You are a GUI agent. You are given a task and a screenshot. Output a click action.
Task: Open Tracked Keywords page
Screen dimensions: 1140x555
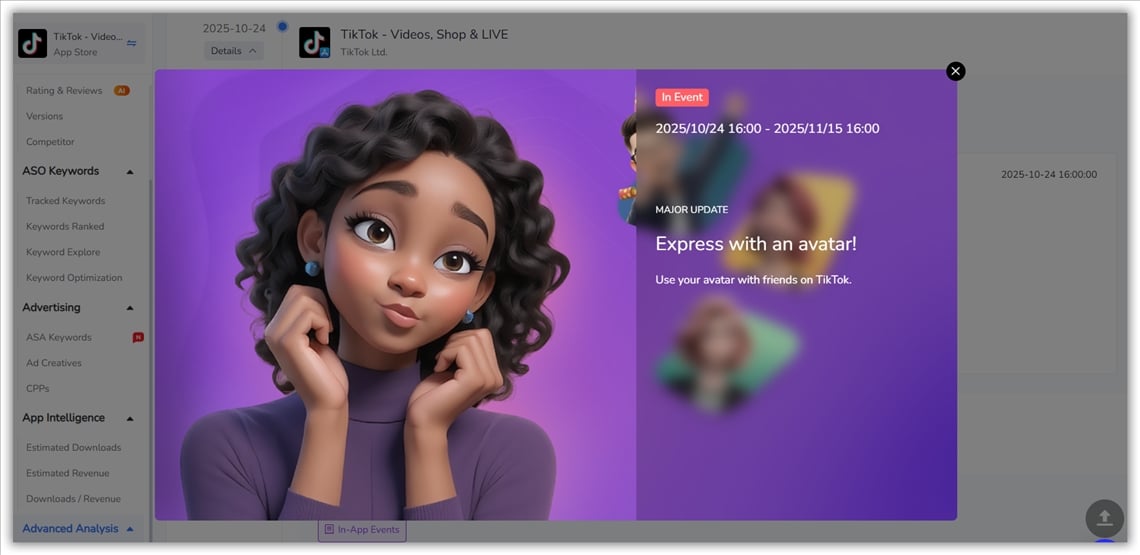(65, 201)
